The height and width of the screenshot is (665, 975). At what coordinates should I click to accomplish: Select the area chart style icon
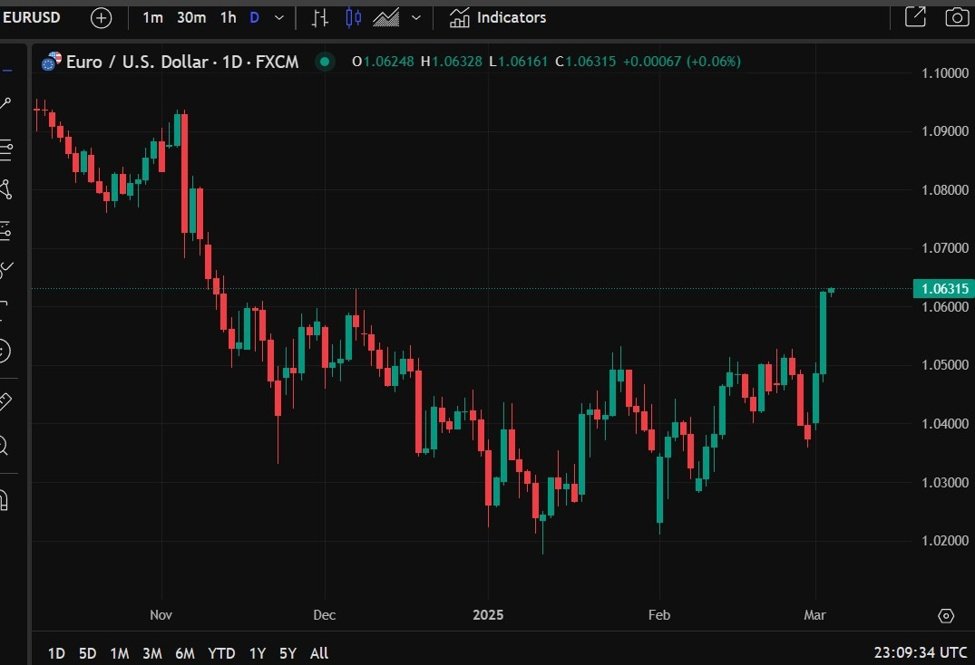point(386,18)
